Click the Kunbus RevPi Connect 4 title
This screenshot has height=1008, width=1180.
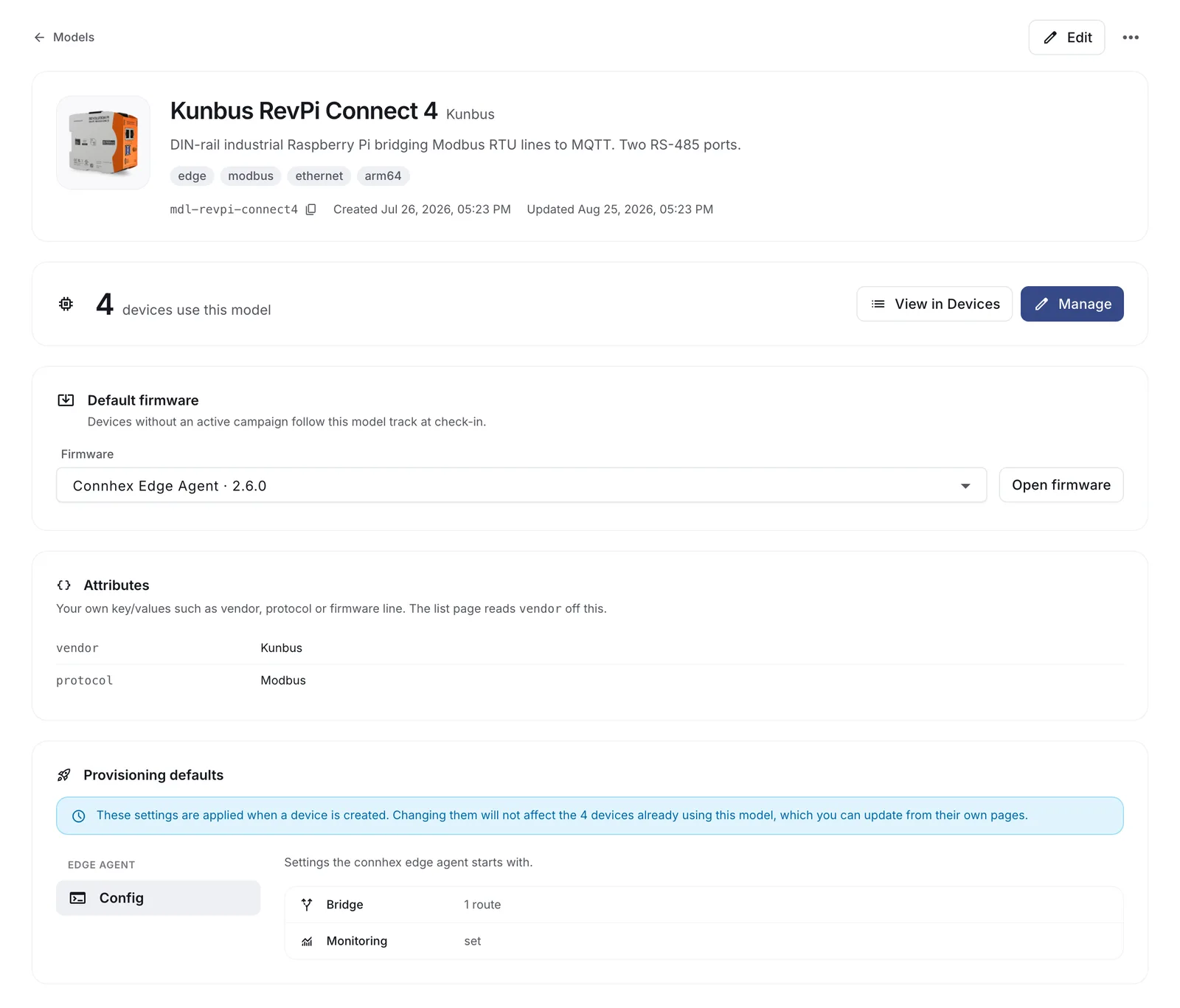point(304,111)
